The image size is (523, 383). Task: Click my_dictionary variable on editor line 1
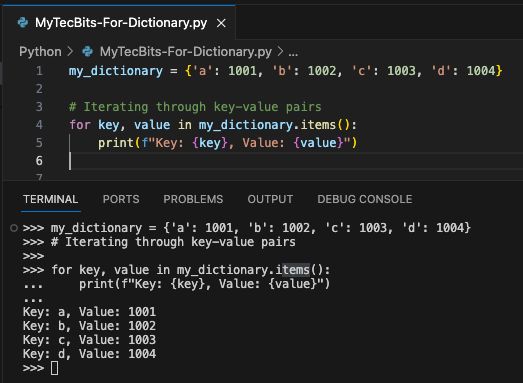coord(116,71)
